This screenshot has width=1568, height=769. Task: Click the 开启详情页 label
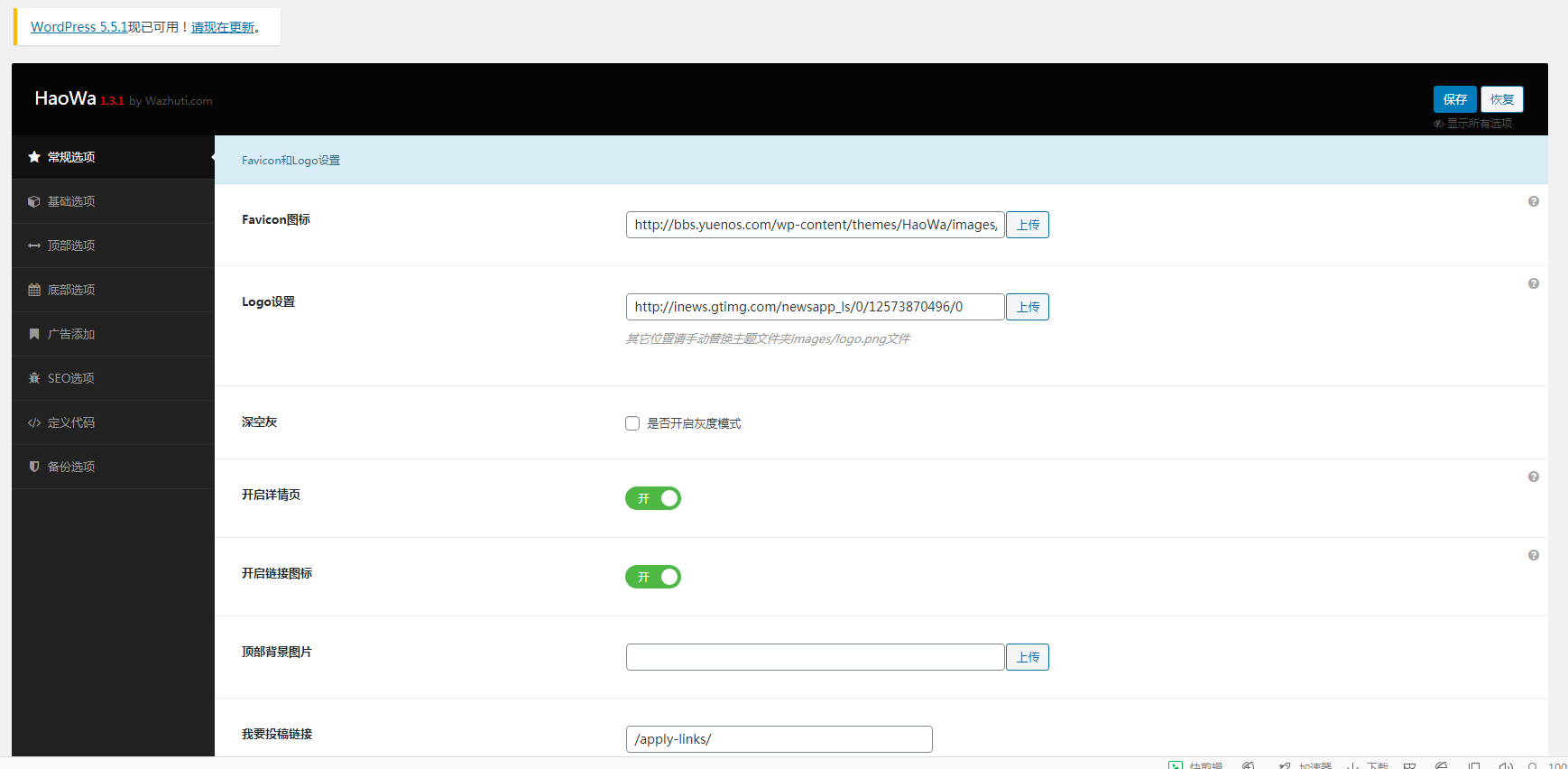point(271,495)
